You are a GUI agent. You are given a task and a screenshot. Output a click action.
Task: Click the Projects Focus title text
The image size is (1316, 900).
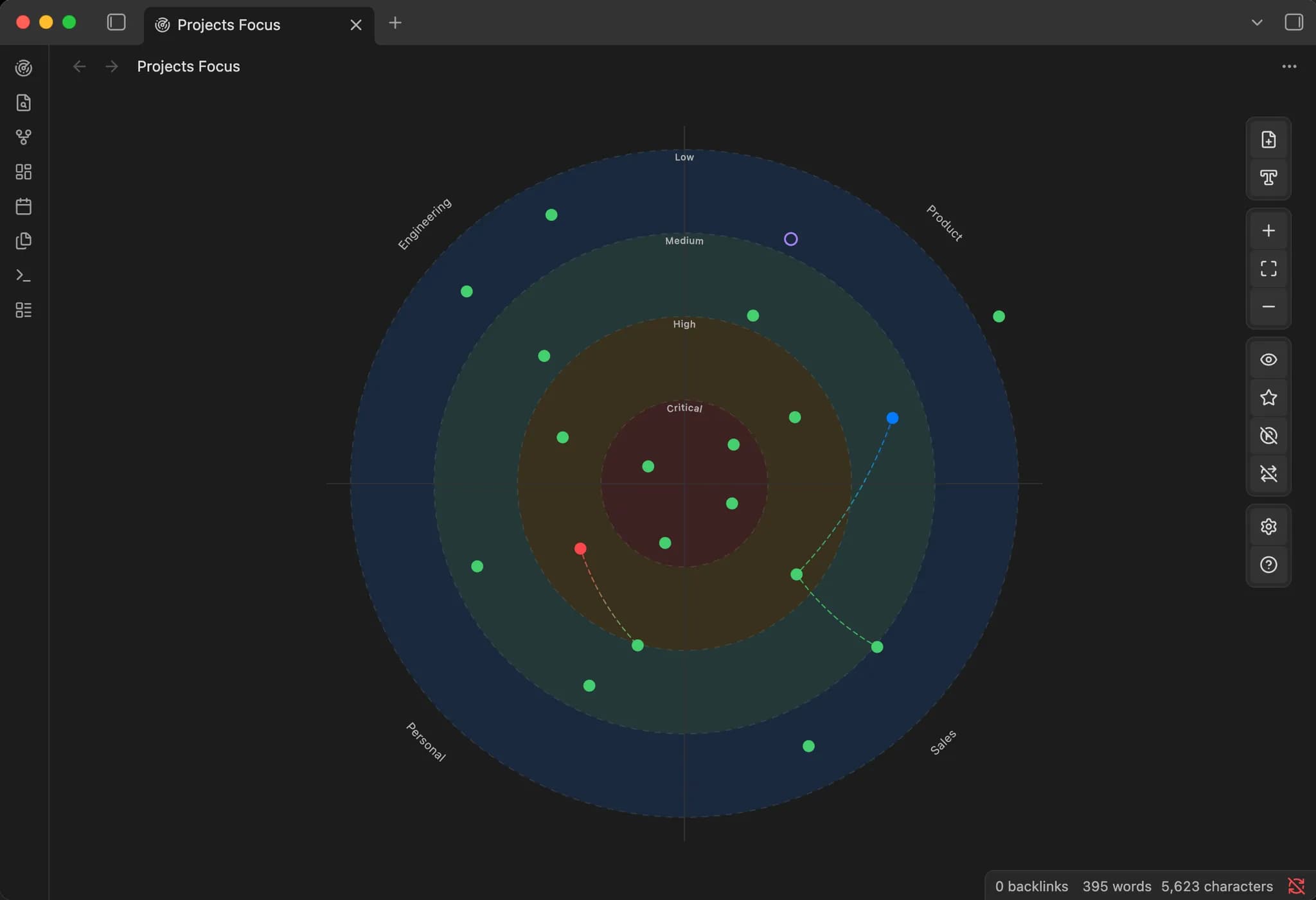tap(188, 67)
